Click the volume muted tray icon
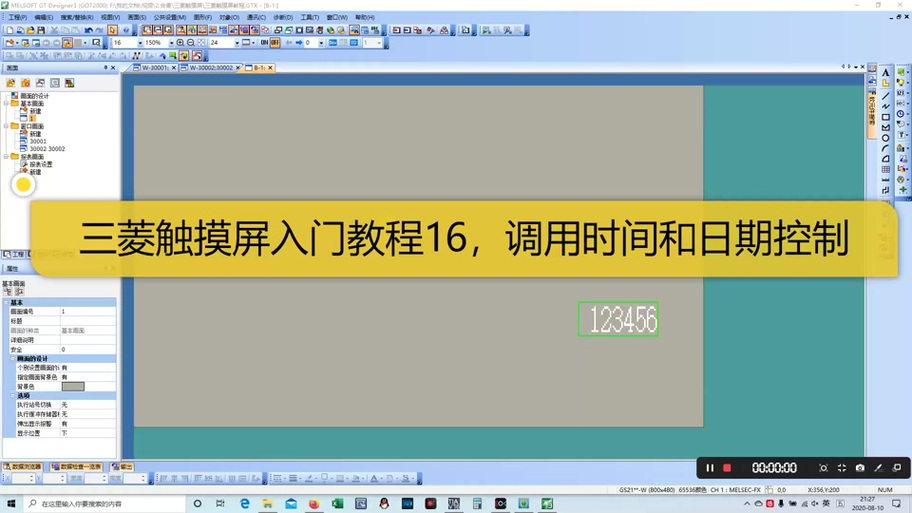 point(815,504)
